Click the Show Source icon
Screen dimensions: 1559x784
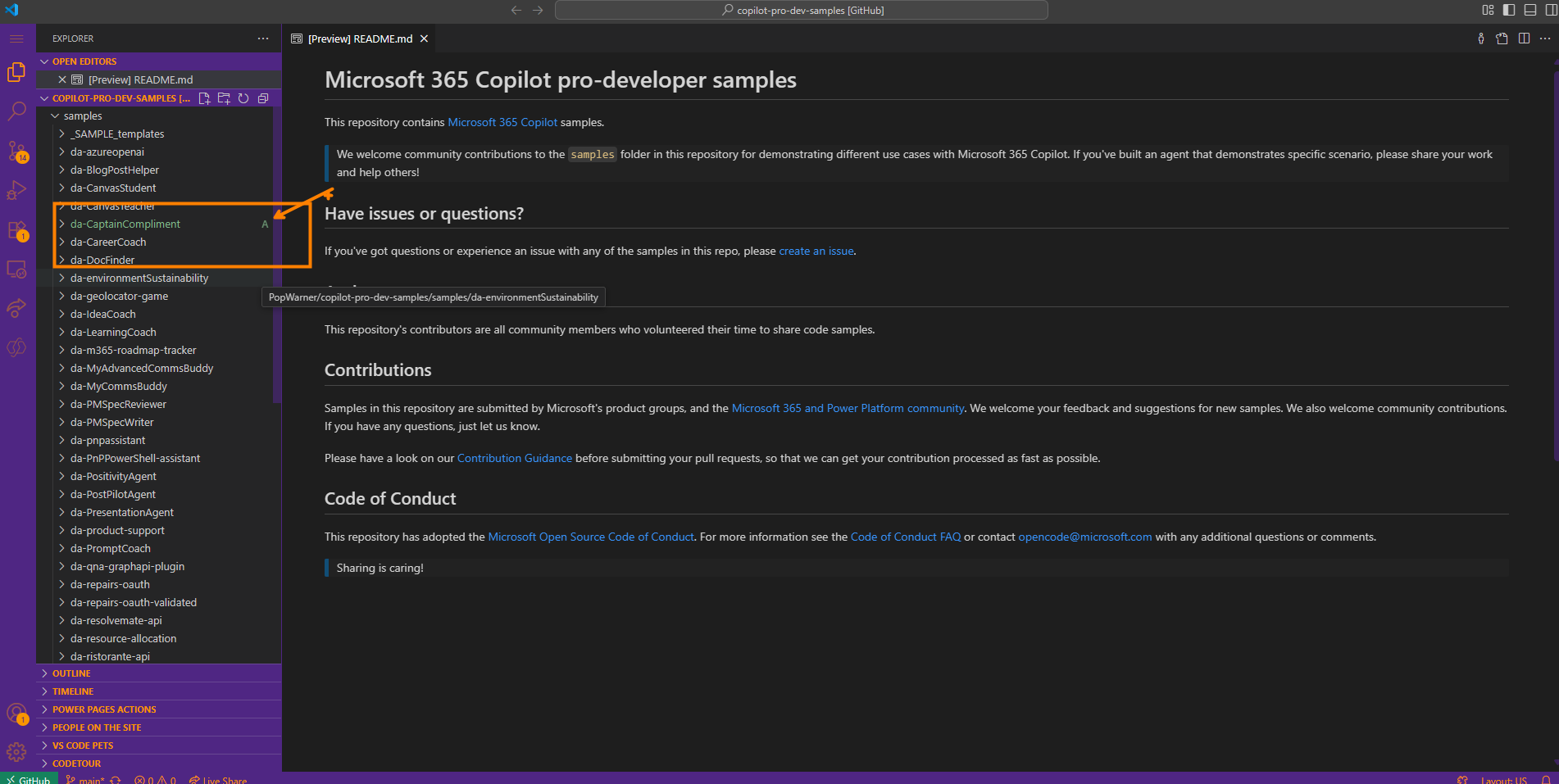1502,39
